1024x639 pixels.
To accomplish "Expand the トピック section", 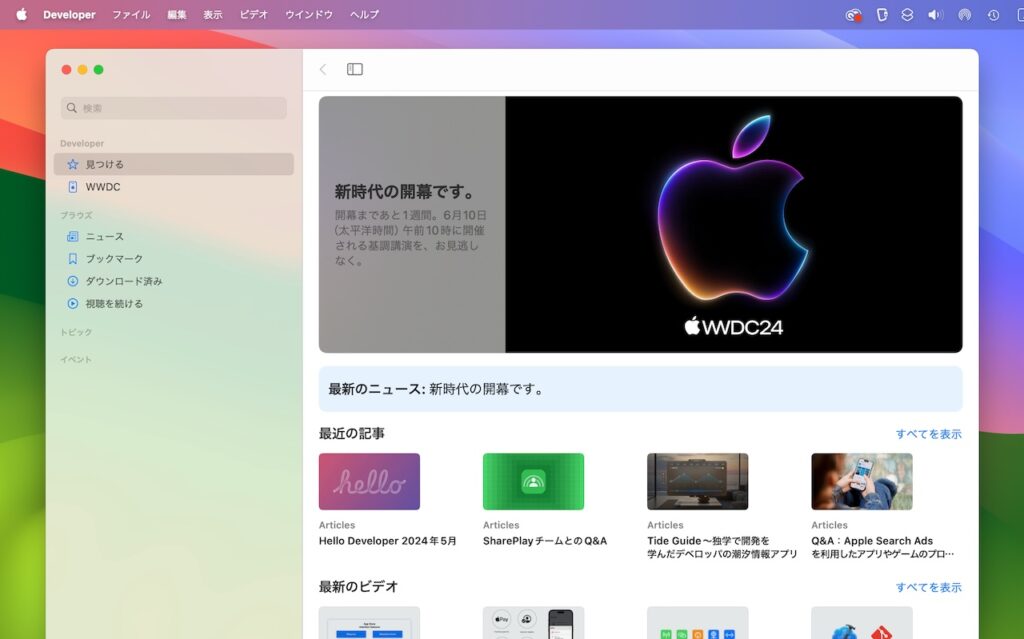I will 74,331.
